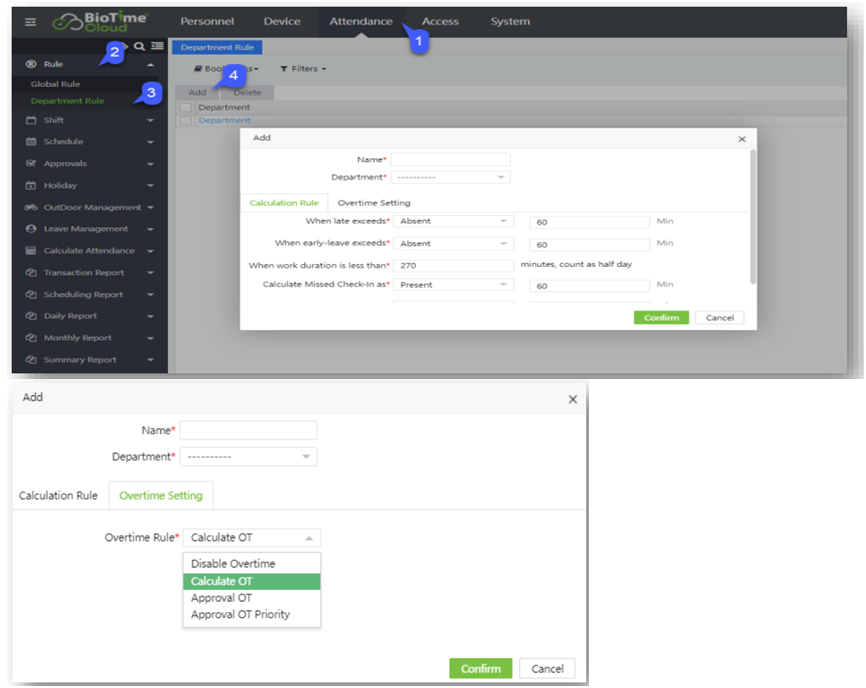Click the search magnifier icon in sidebar
This screenshot has height=688, width=866.
(140, 46)
